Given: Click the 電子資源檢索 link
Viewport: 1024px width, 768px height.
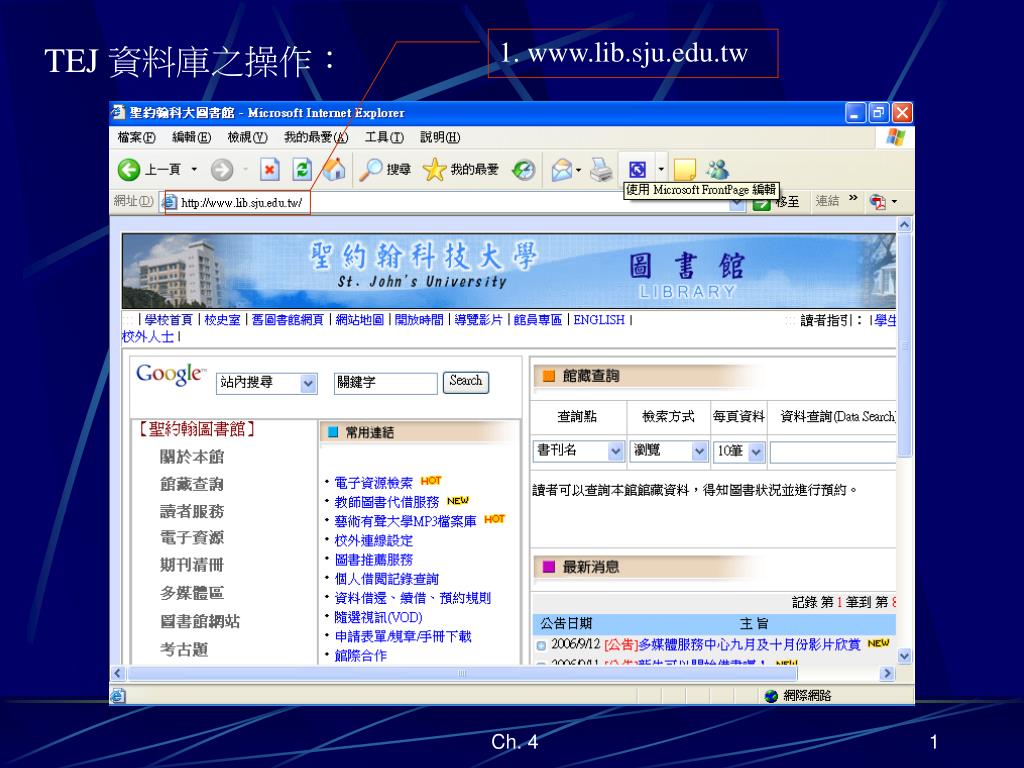Looking at the screenshot, I should (374, 483).
